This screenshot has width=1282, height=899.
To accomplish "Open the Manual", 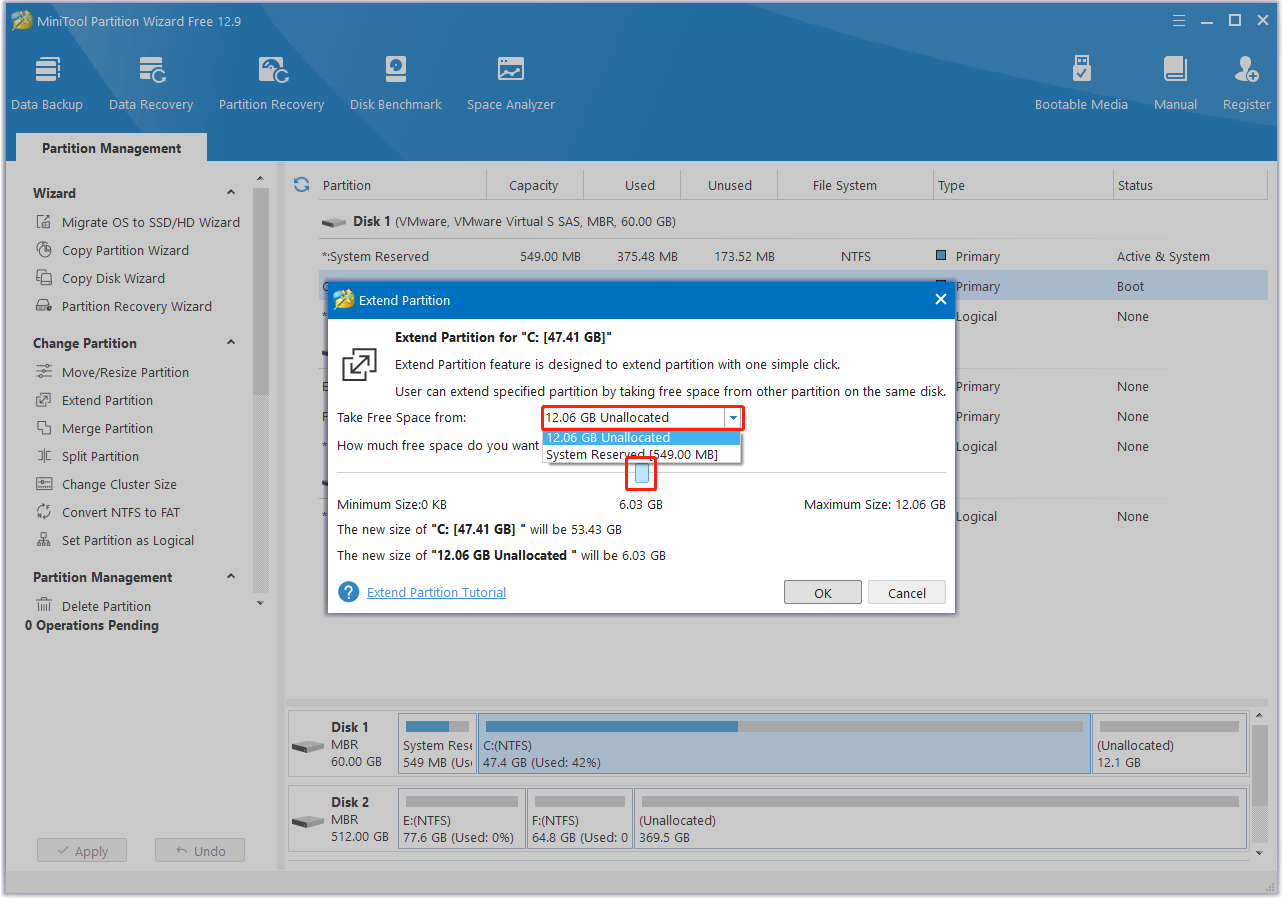I will (1175, 83).
